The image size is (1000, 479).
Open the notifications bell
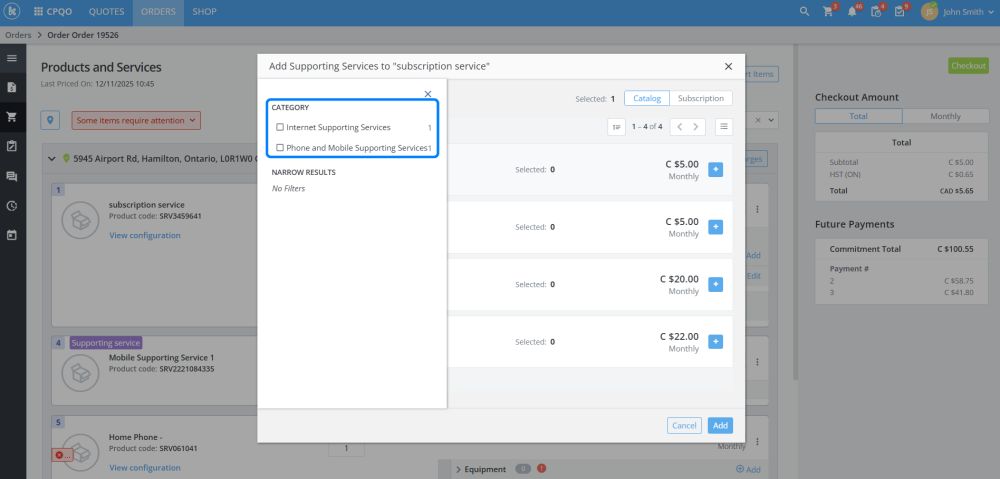(x=852, y=11)
